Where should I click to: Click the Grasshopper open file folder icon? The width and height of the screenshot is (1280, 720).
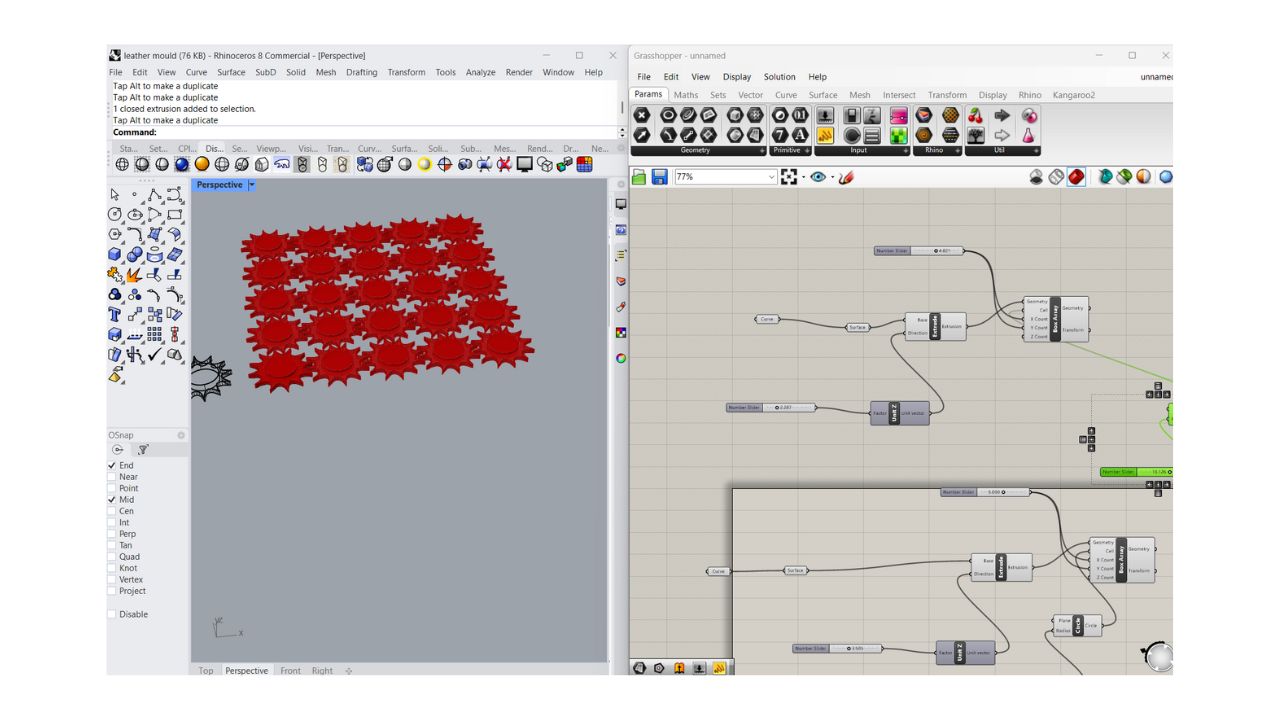pos(639,177)
